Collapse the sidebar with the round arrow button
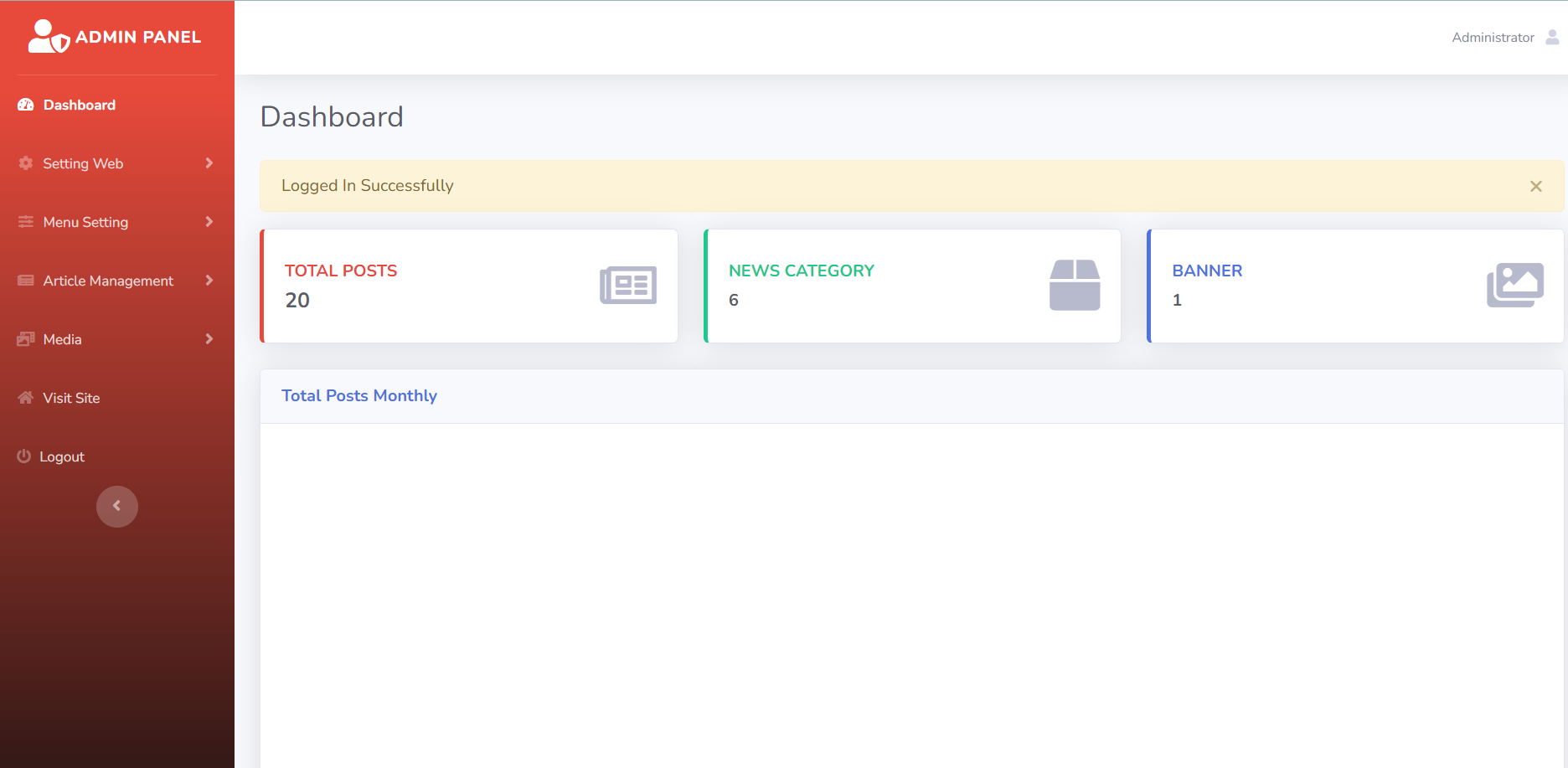The image size is (1568, 768). point(117,507)
